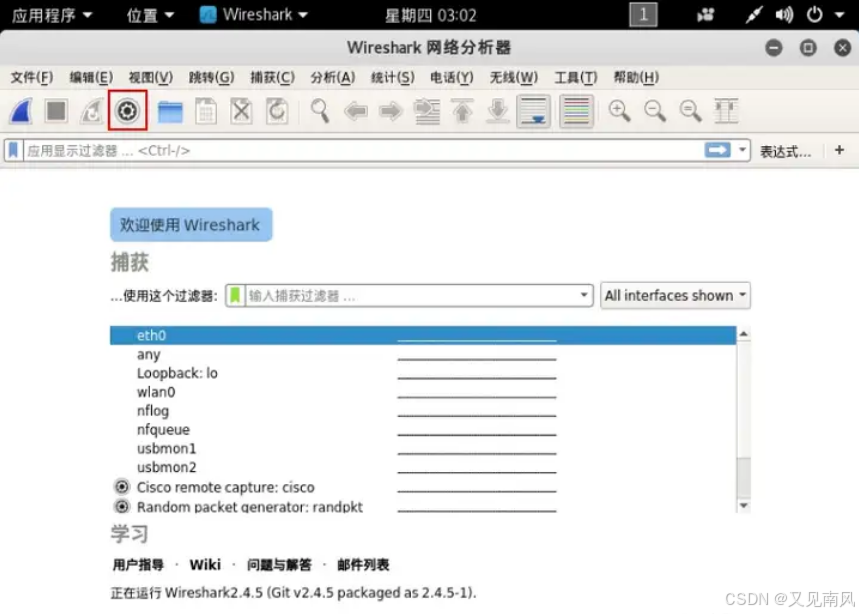This screenshot has width=859, height=614.
Task: Restart the current capture
Action: (92, 111)
